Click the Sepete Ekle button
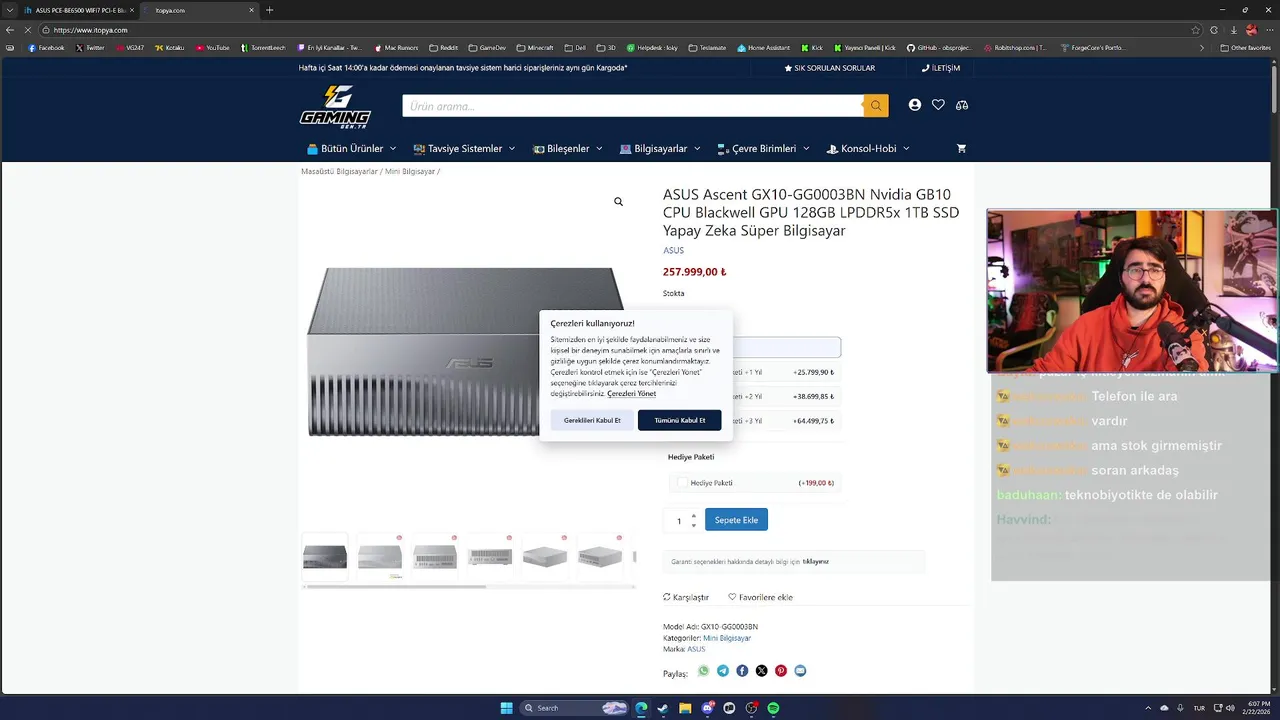Screen dimensions: 1280x720 point(736,520)
